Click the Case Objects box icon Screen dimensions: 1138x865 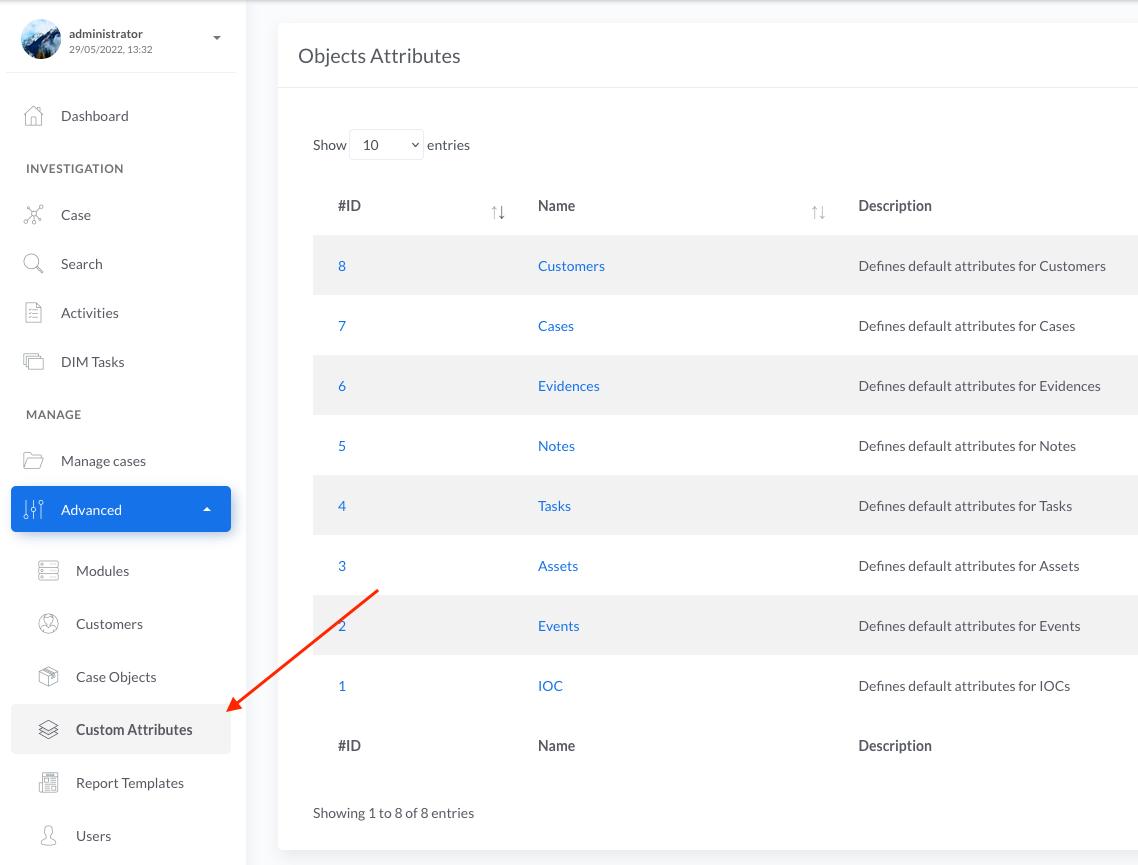tap(48, 677)
